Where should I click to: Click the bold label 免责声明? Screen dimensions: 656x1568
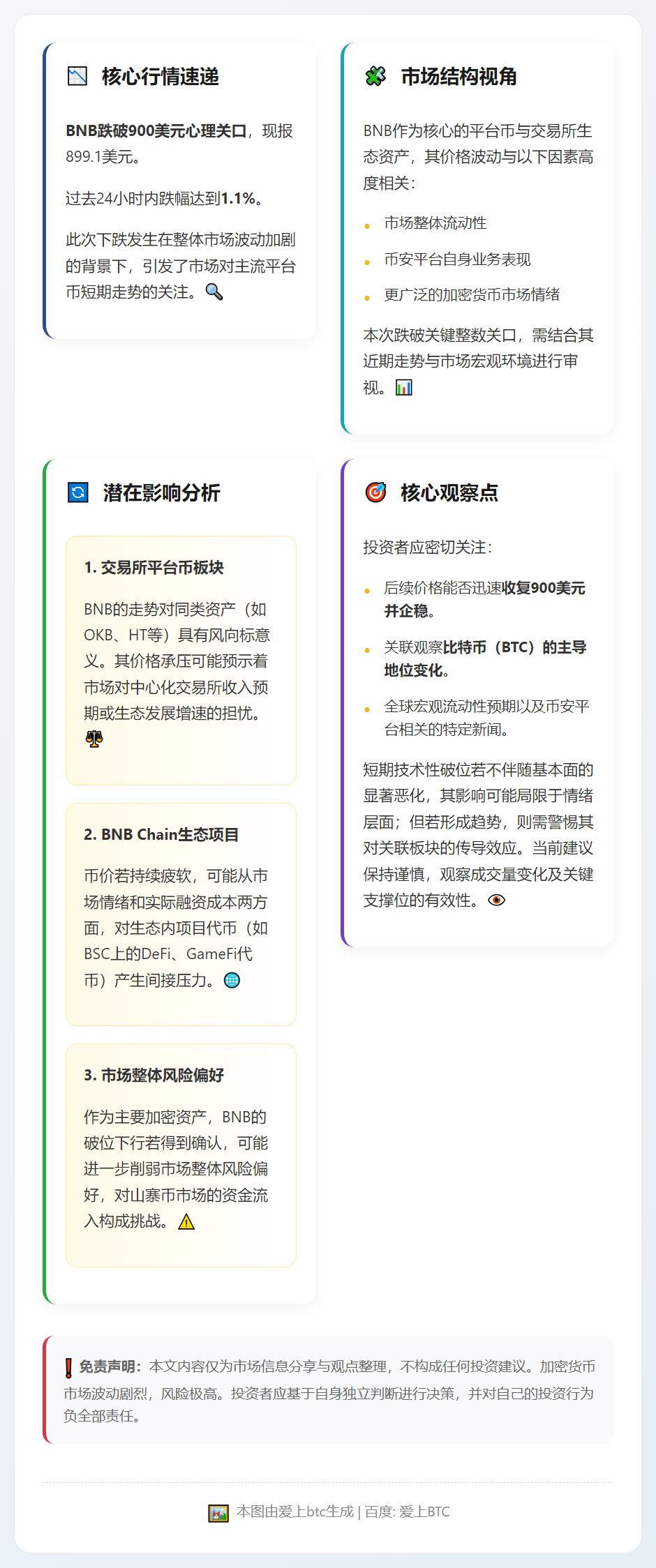(x=110, y=1366)
